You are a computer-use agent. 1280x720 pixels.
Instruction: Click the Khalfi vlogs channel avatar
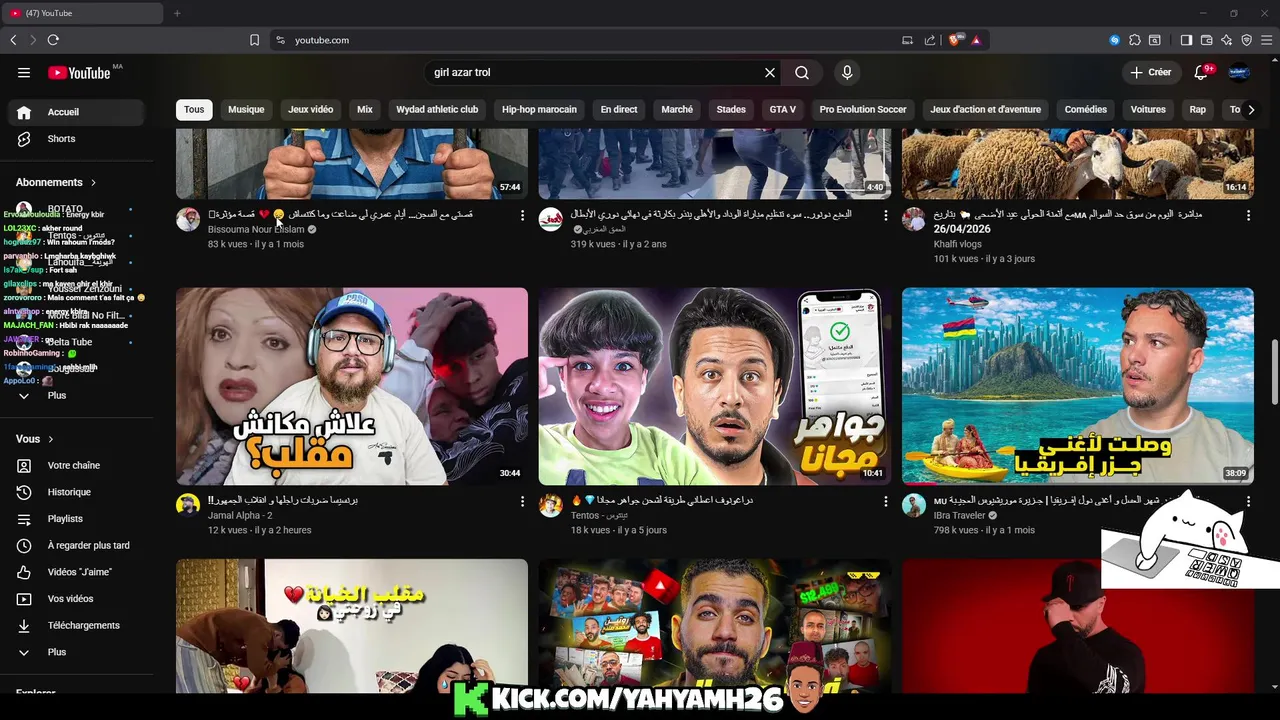(914, 219)
